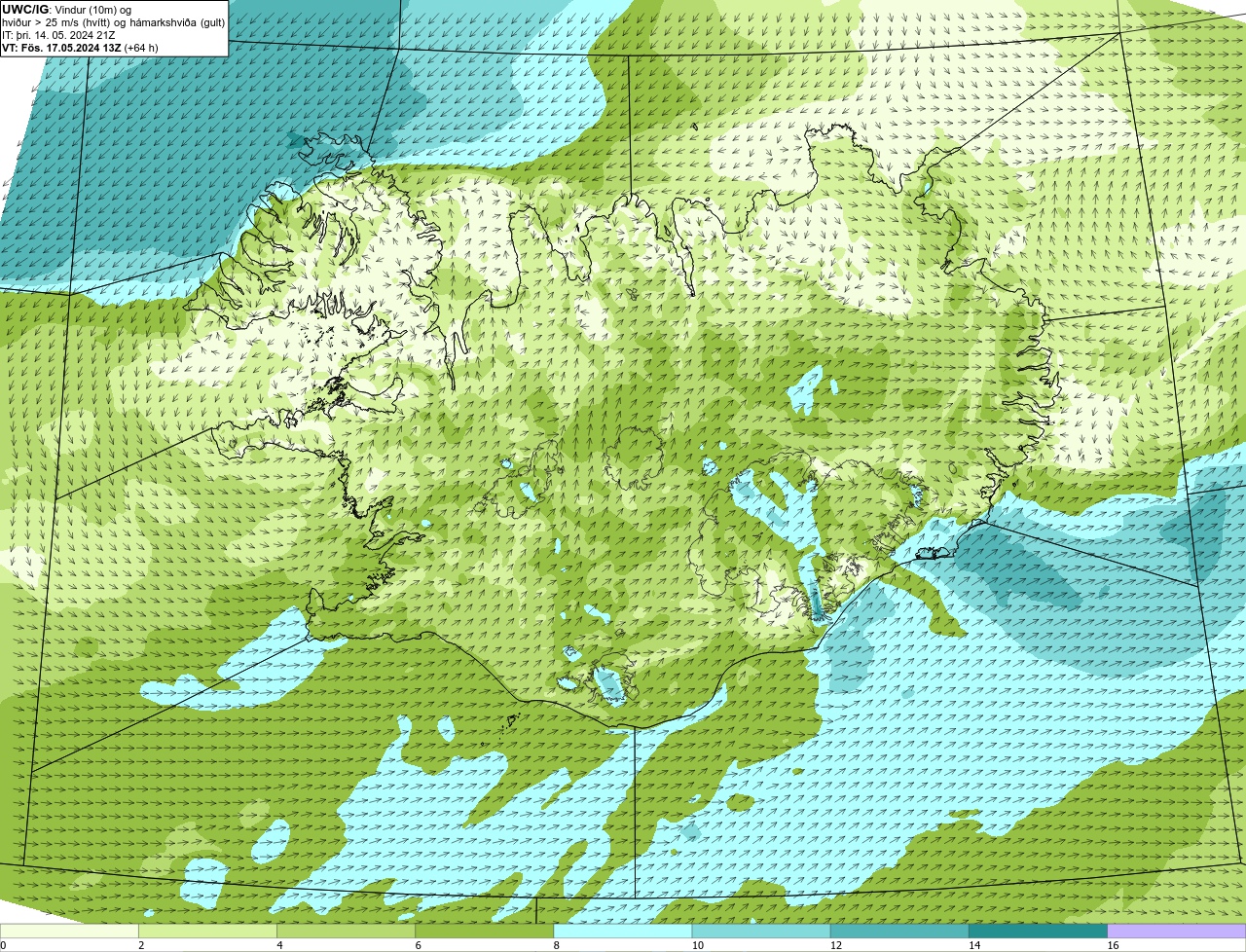Click the scale label '12' under the legend

[835, 945]
